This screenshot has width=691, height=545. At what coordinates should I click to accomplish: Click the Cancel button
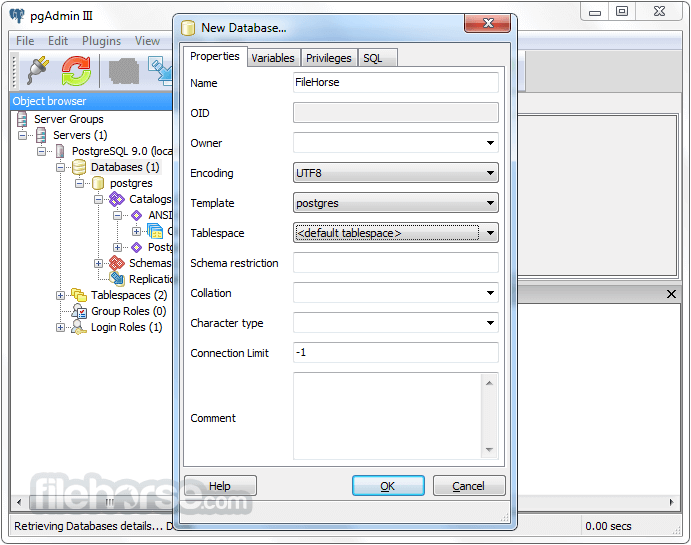tap(468, 486)
